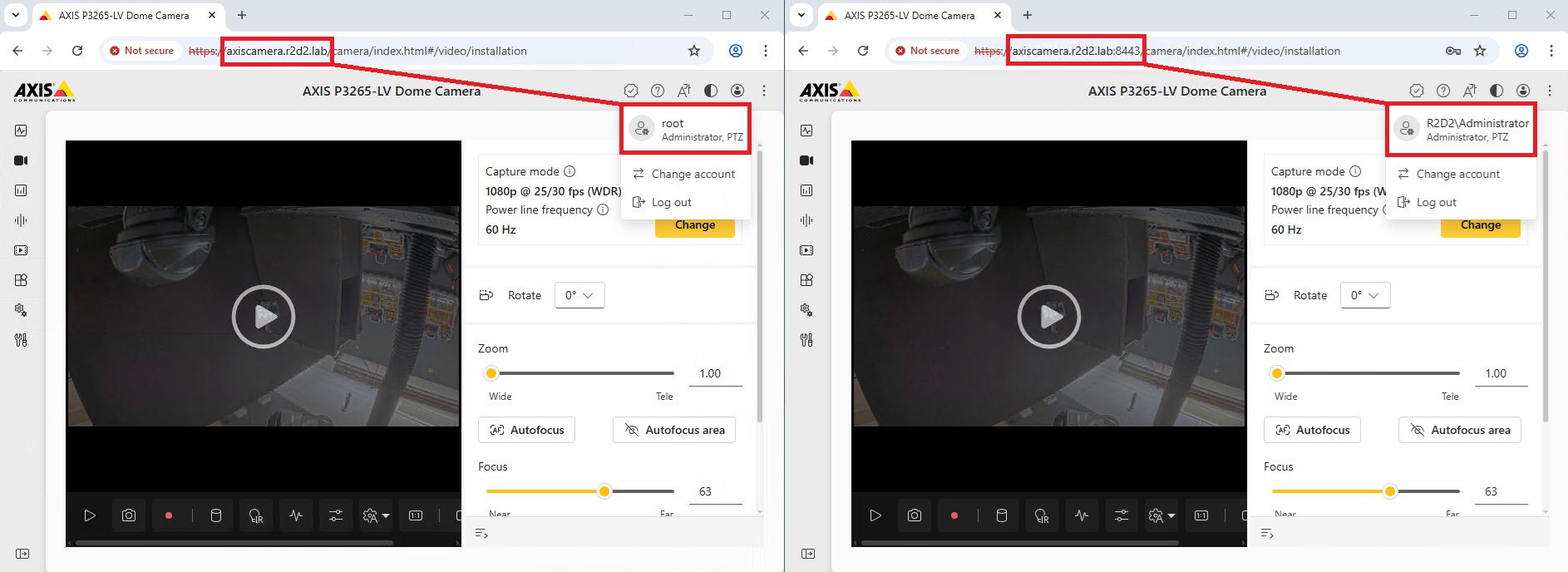Click the snapshot camera icon in left window
This screenshot has height=572, width=1568.
(129, 515)
